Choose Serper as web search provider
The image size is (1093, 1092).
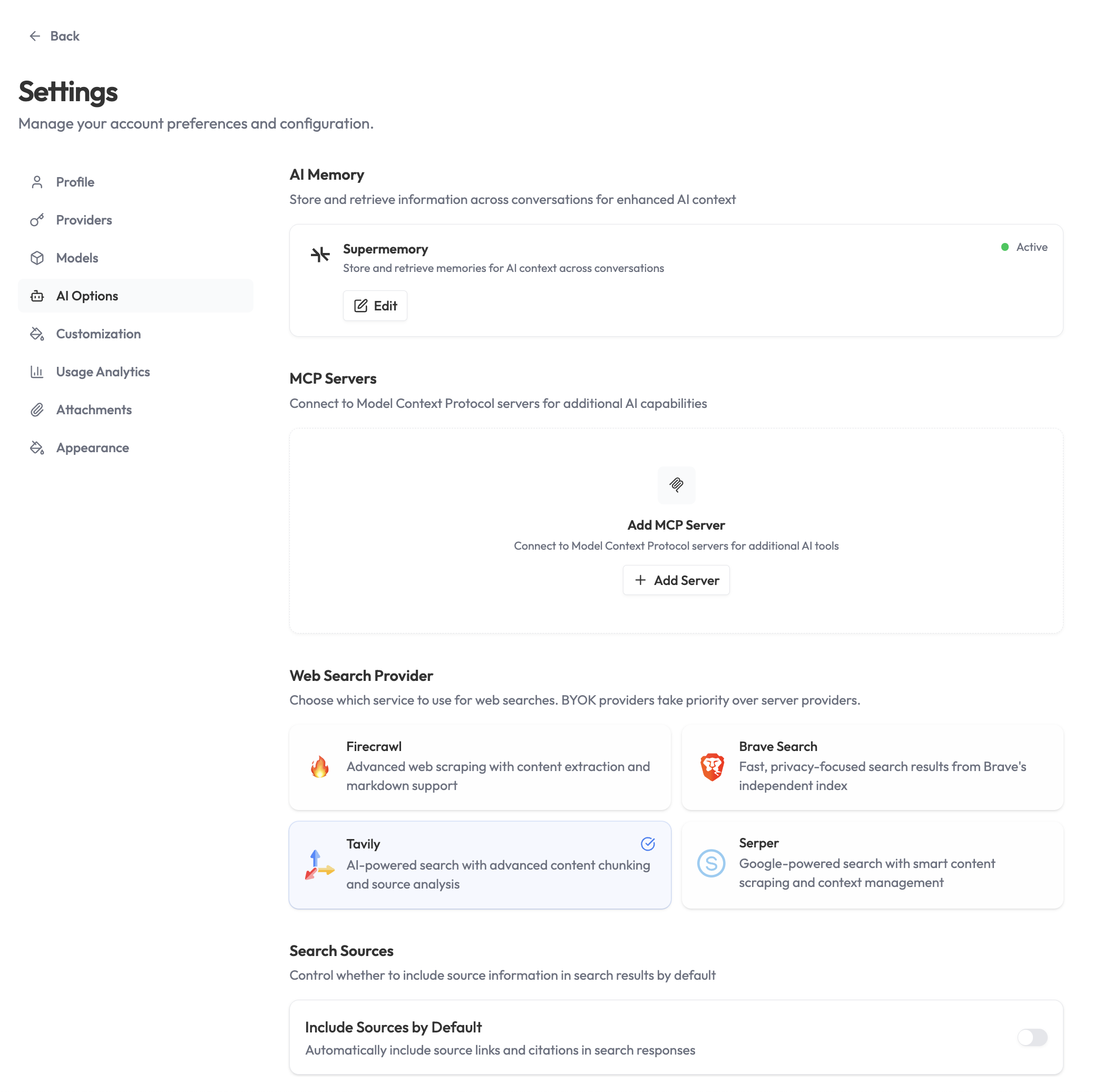point(872,864)
